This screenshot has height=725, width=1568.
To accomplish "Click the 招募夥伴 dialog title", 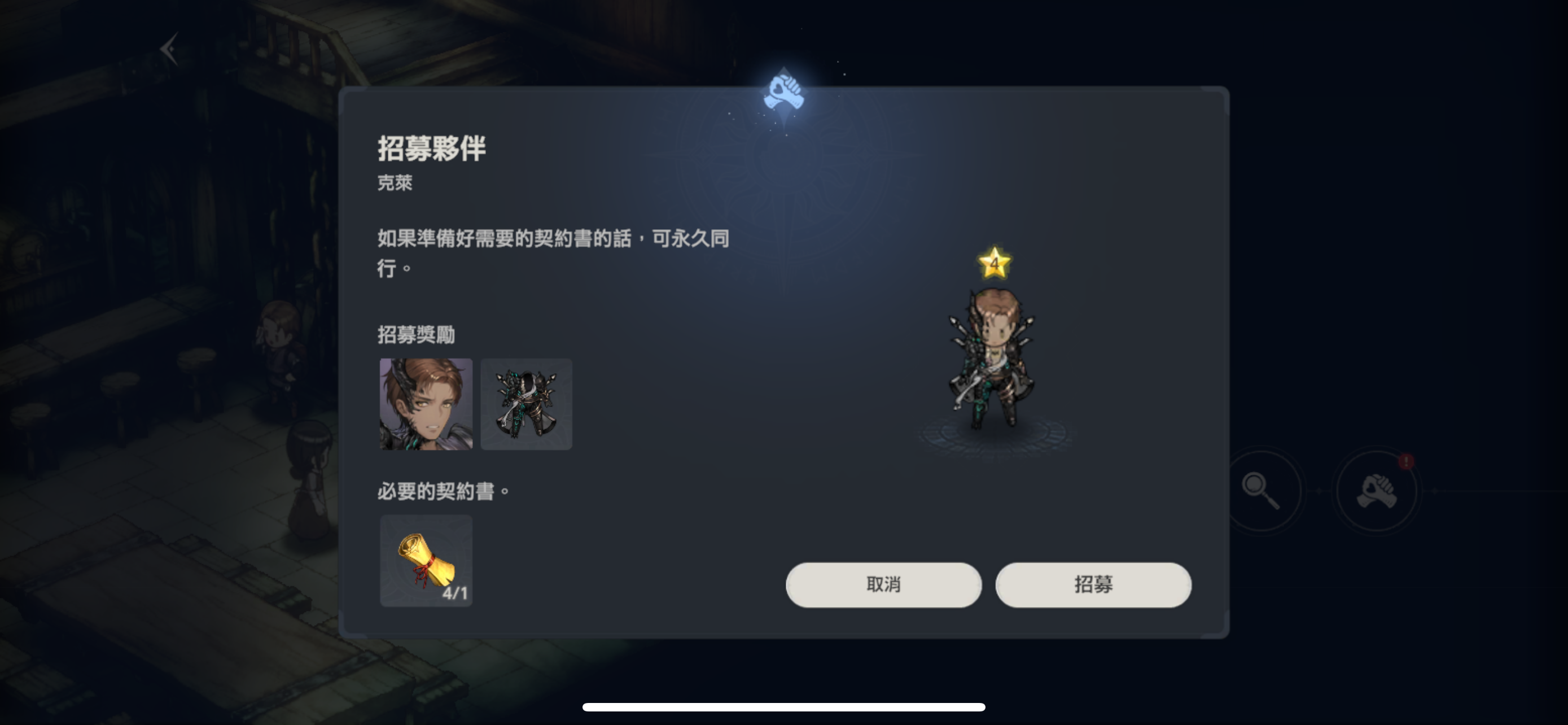I will tap(432, 149).
